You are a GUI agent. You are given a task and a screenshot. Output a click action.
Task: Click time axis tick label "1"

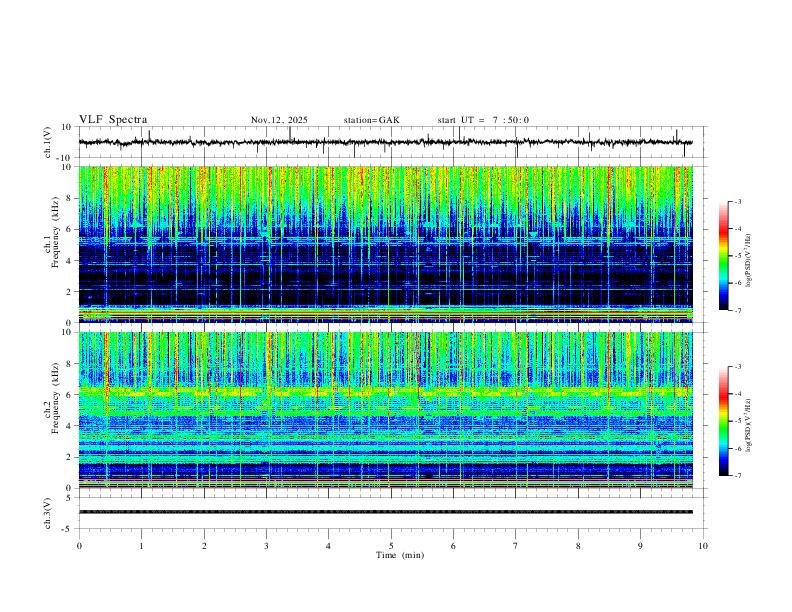[141, 546]
